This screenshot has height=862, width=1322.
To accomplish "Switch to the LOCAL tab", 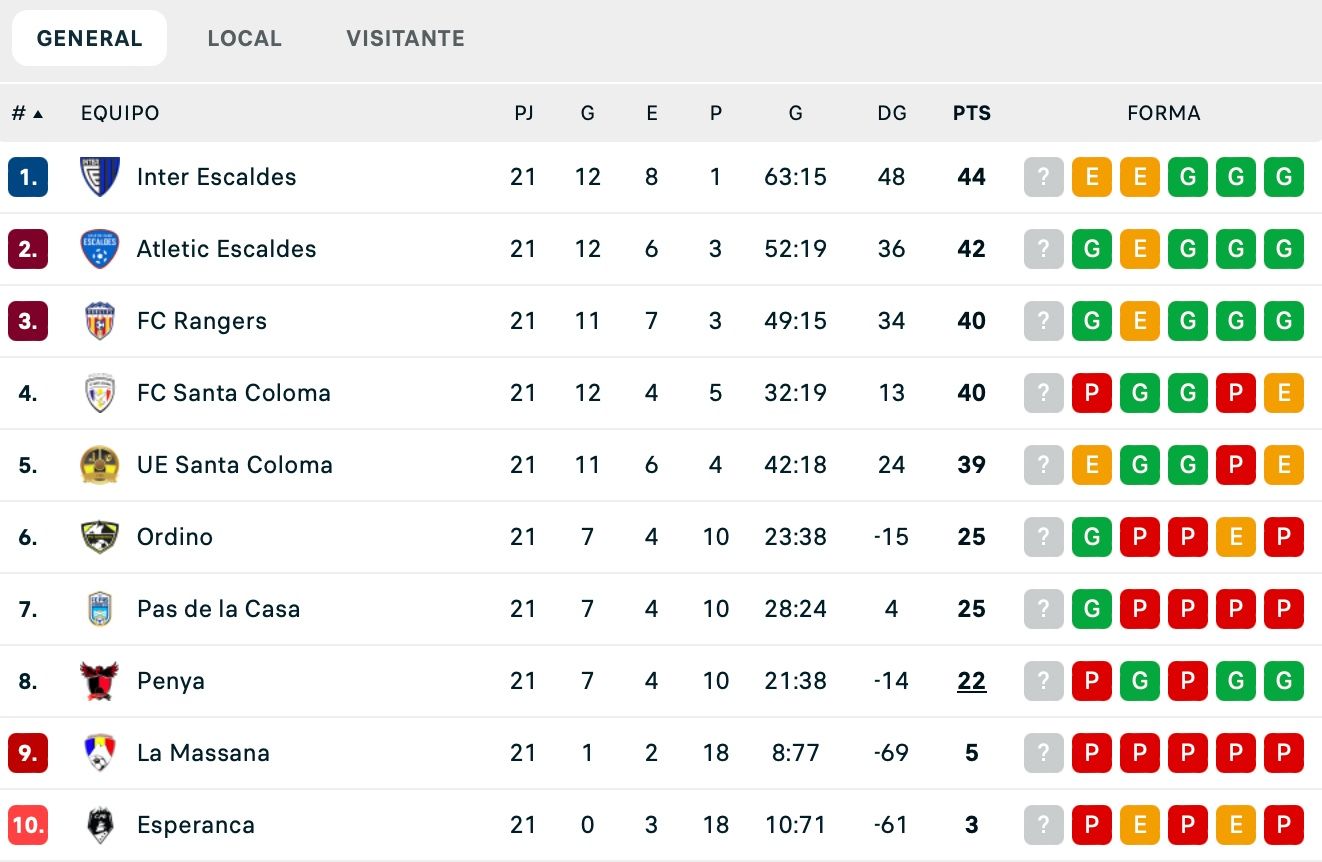I will (x=244, y=38).
